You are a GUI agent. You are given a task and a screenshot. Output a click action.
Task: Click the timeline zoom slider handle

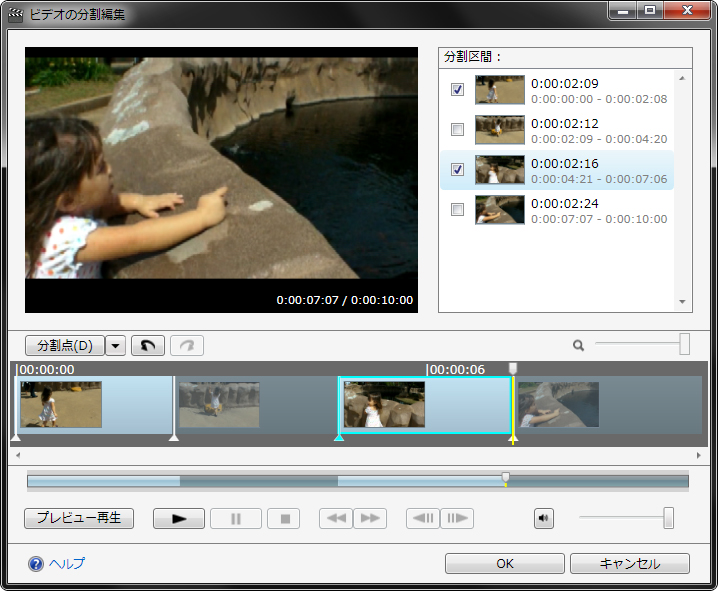click(x=684, y=344)
